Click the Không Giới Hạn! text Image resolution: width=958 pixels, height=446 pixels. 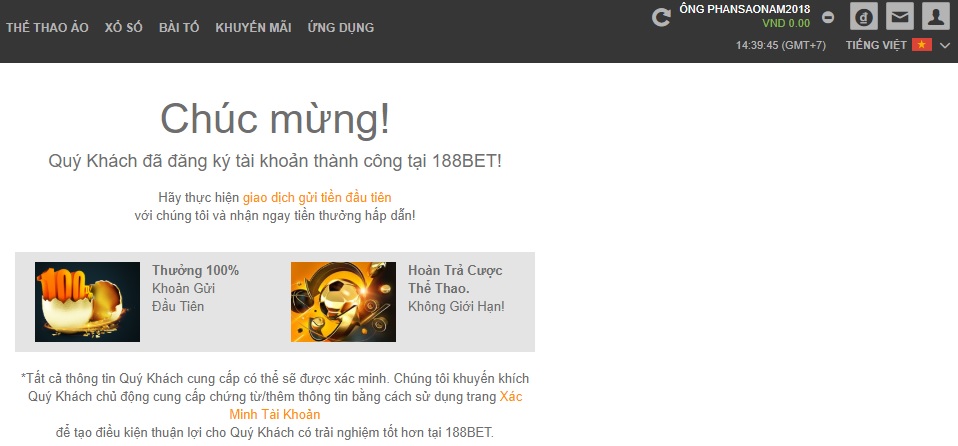(x=456, y=307)
